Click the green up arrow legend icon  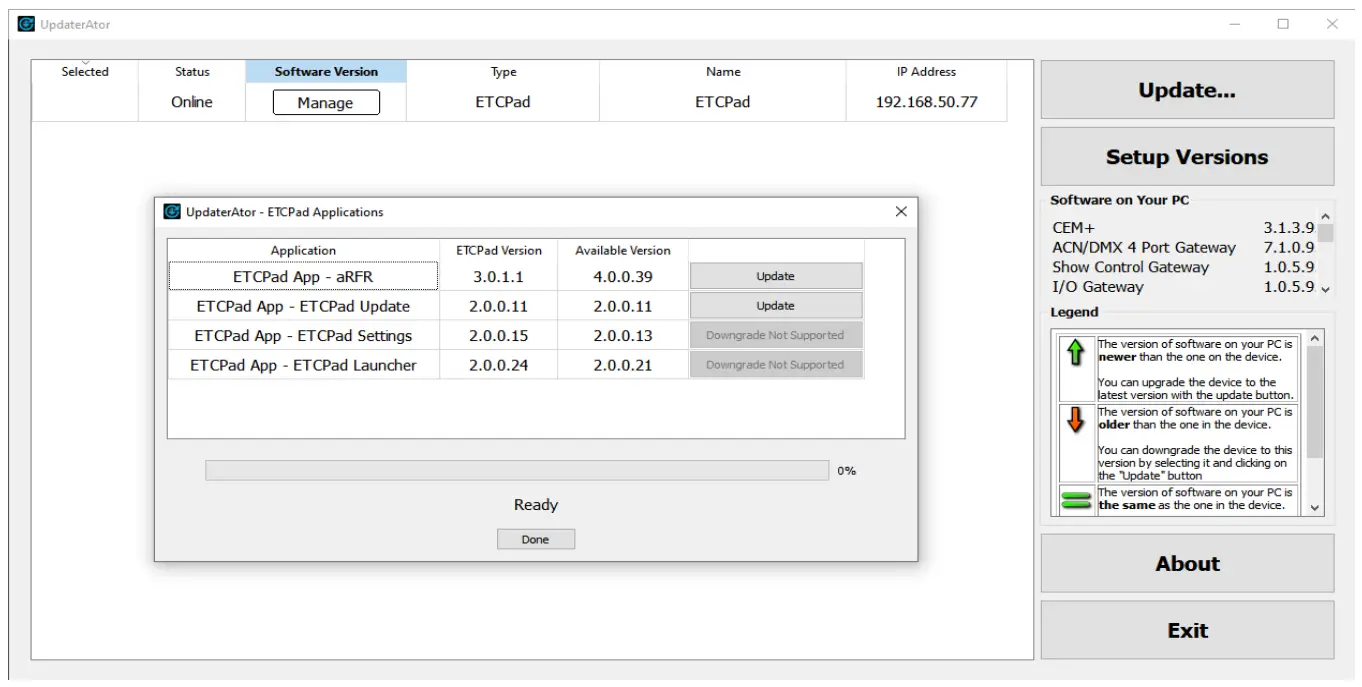1076,352
